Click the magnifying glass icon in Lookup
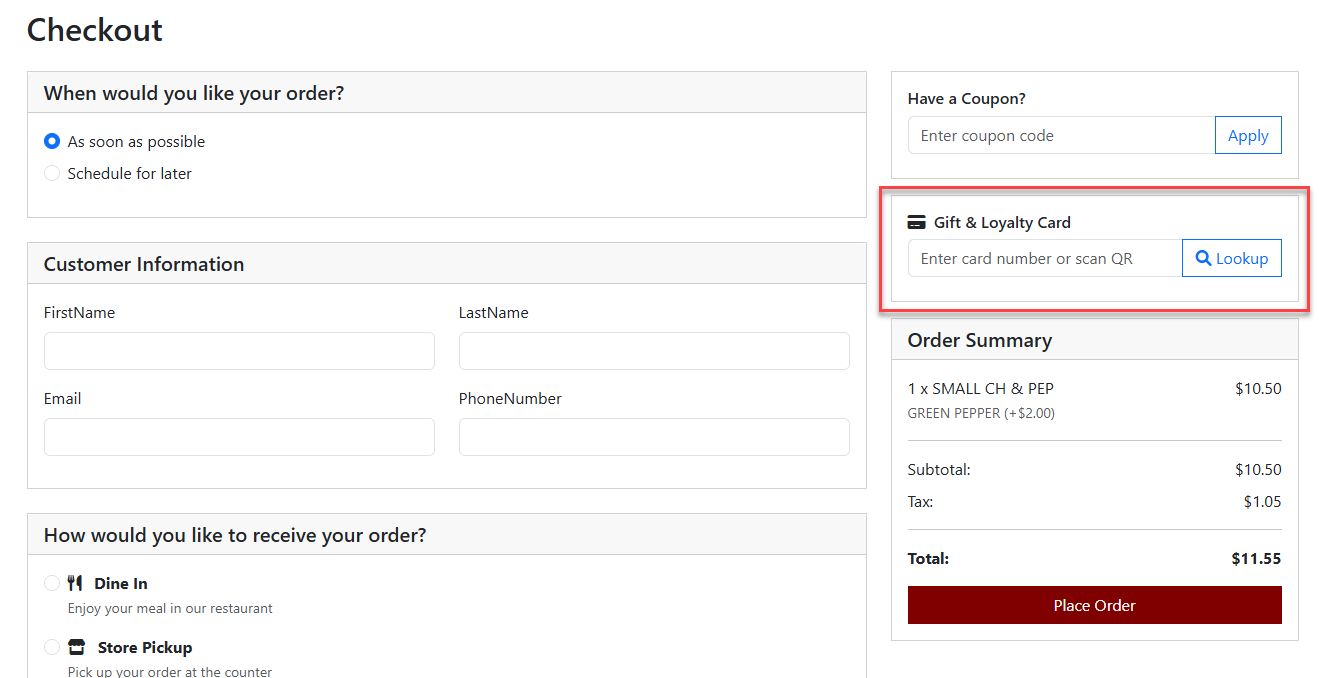1319x678 pixels. pyautogui.click(x=1203, y=258)
